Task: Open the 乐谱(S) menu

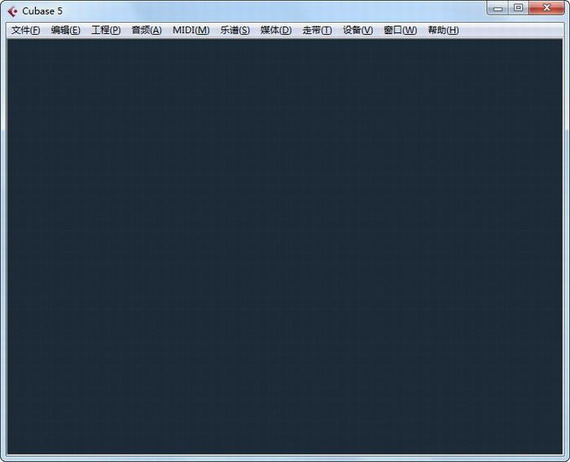Action: point(235,30)
